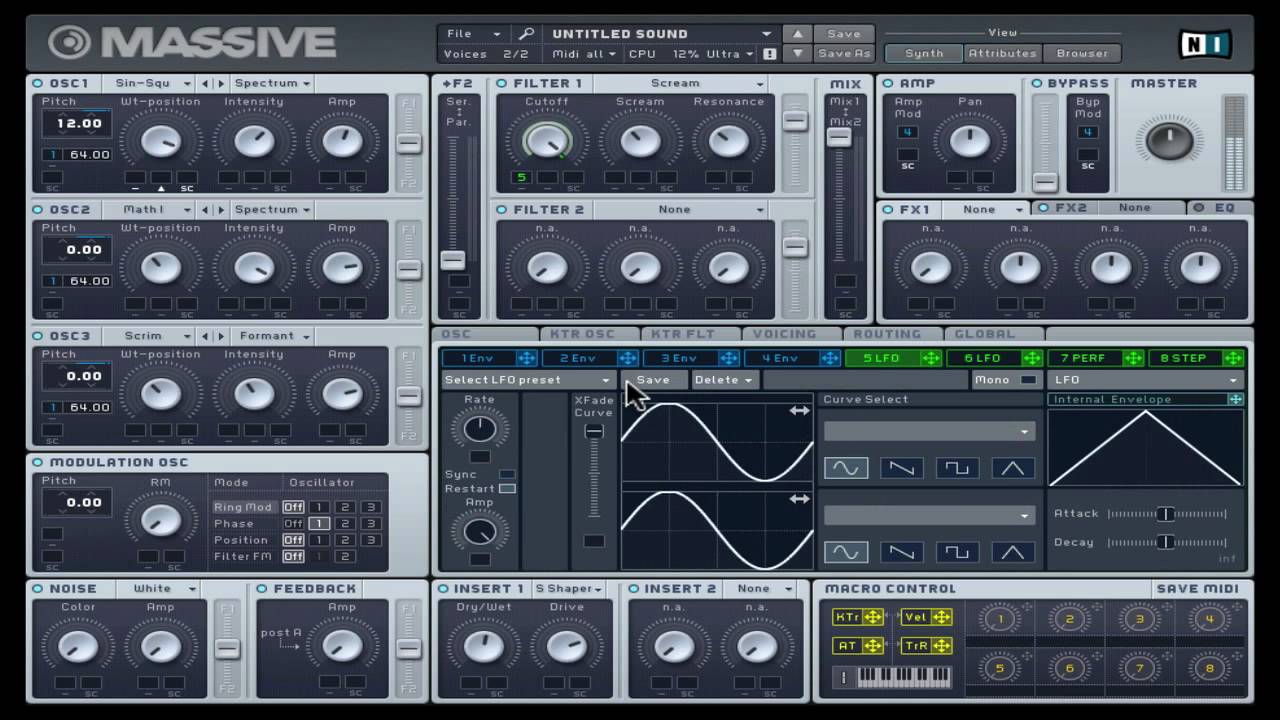1280x720 pixels.
Task: Load the previous sound with the up arrow
Action: [x=797, y=34]
